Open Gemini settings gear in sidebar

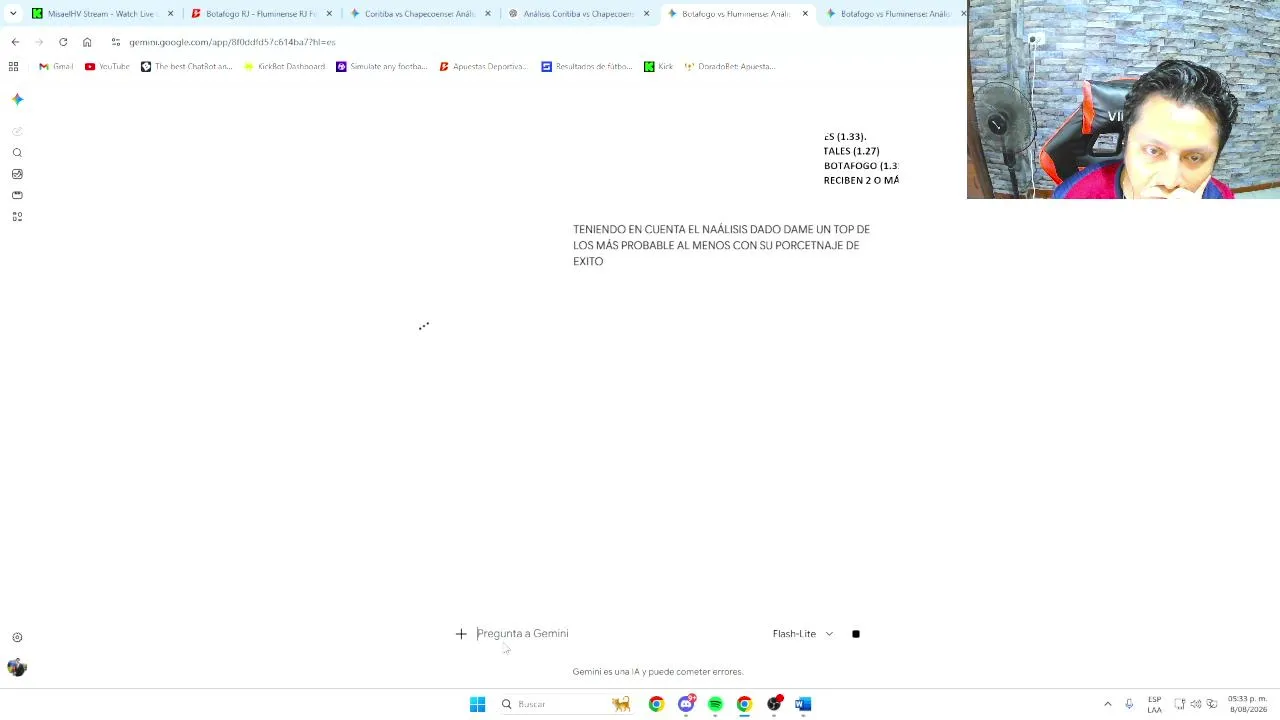pyautogui.click(x=17, y=637)
